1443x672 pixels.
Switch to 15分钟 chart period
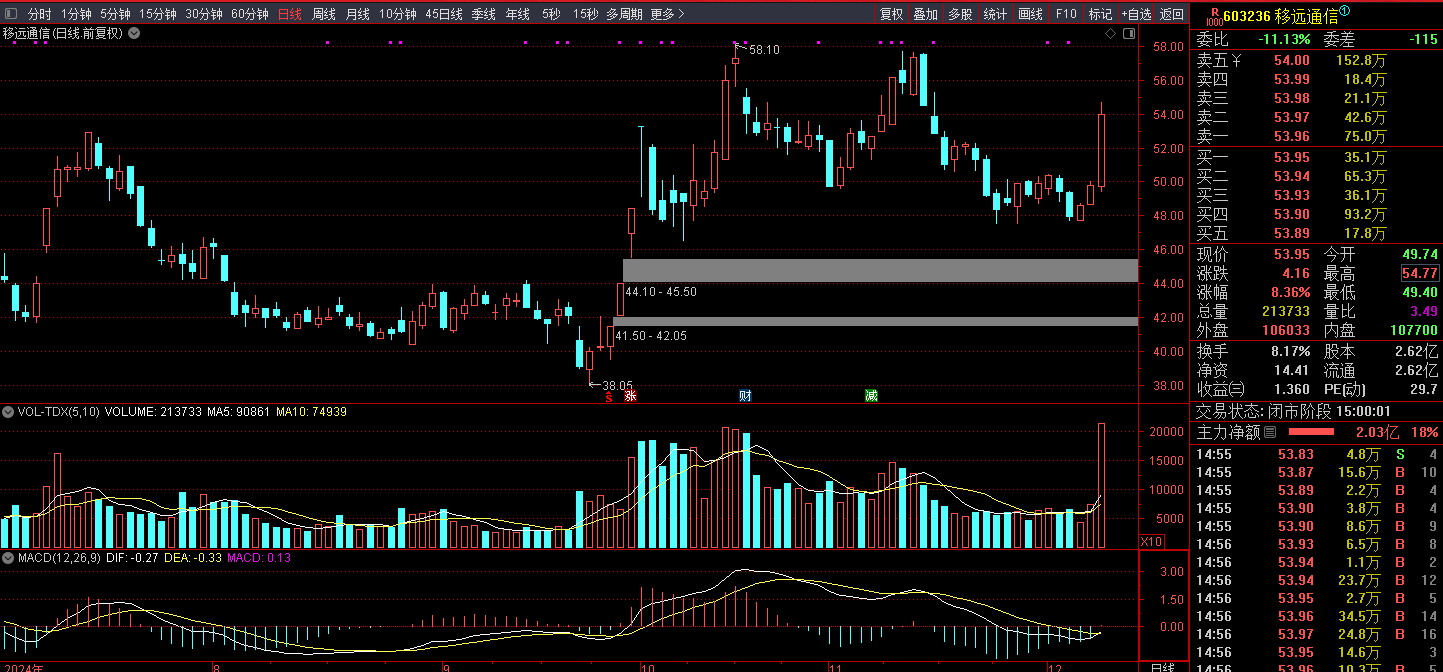point(158,14)
